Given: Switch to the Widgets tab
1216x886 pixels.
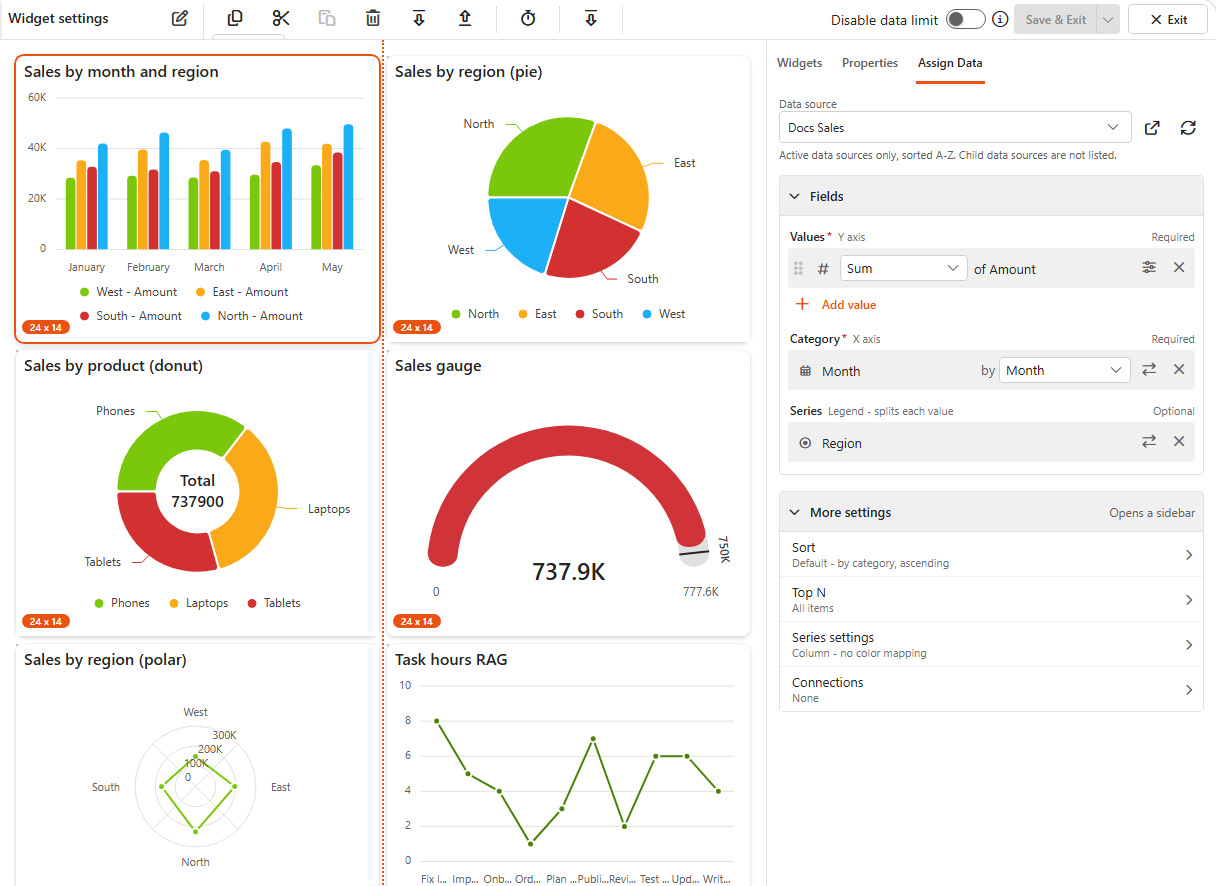Looking at the screenshot, I should point(799,63).
